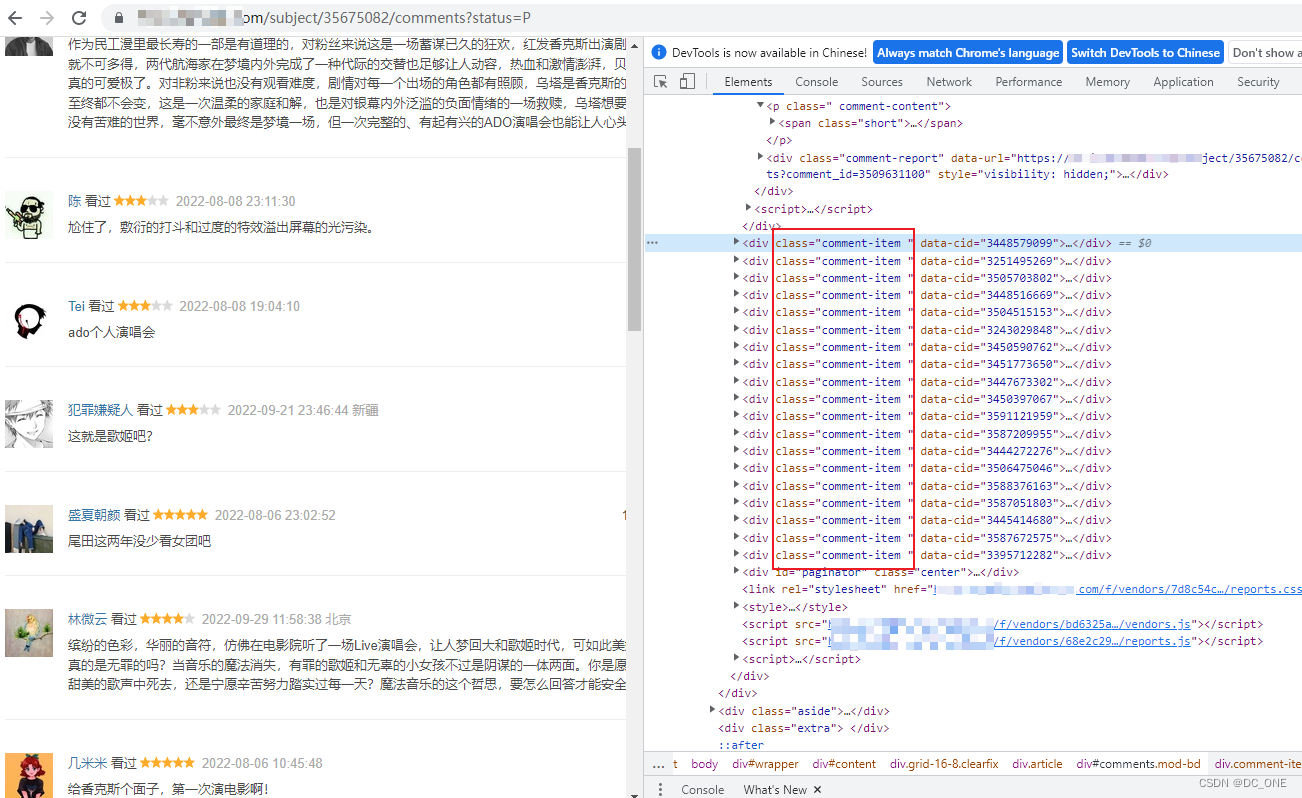This screenshot has height=798, width=1302.
Task: Expand comment-item node data-cid 3251495269
Action: 737,261
